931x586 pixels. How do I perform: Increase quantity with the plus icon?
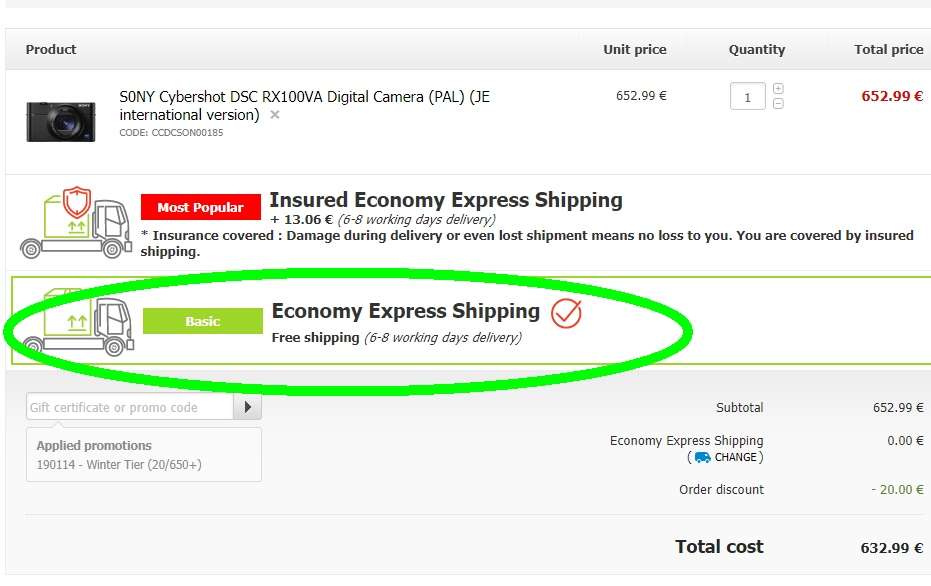(x=778, y=89)
